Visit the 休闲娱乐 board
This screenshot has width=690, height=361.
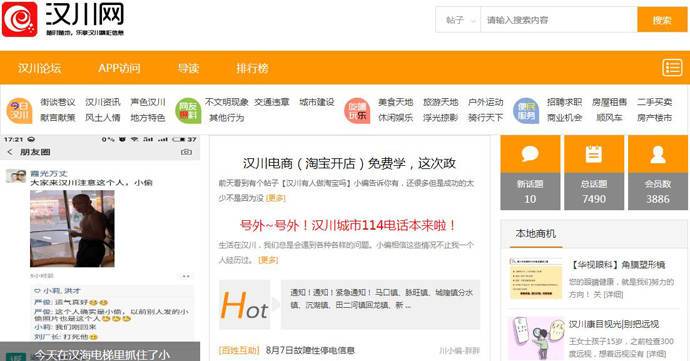(x=396, y=118)
